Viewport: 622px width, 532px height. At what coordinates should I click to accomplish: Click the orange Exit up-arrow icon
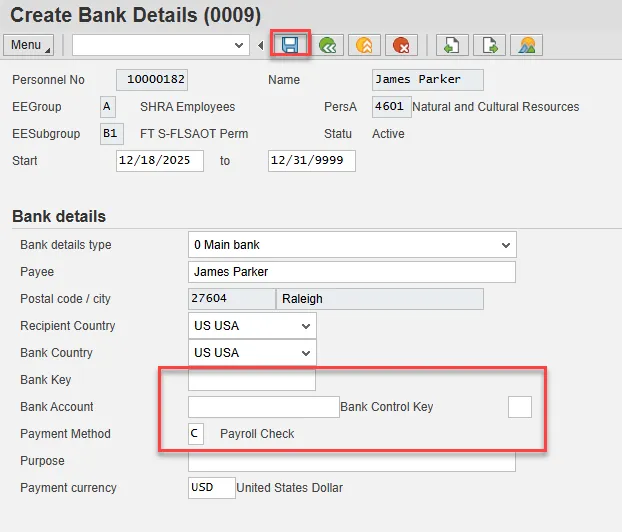[x=364, y=45]
